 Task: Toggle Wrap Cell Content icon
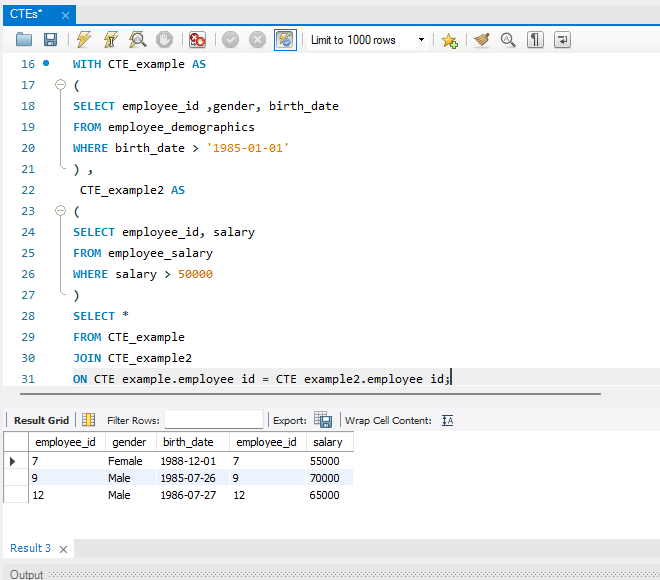tap(447, 420)
